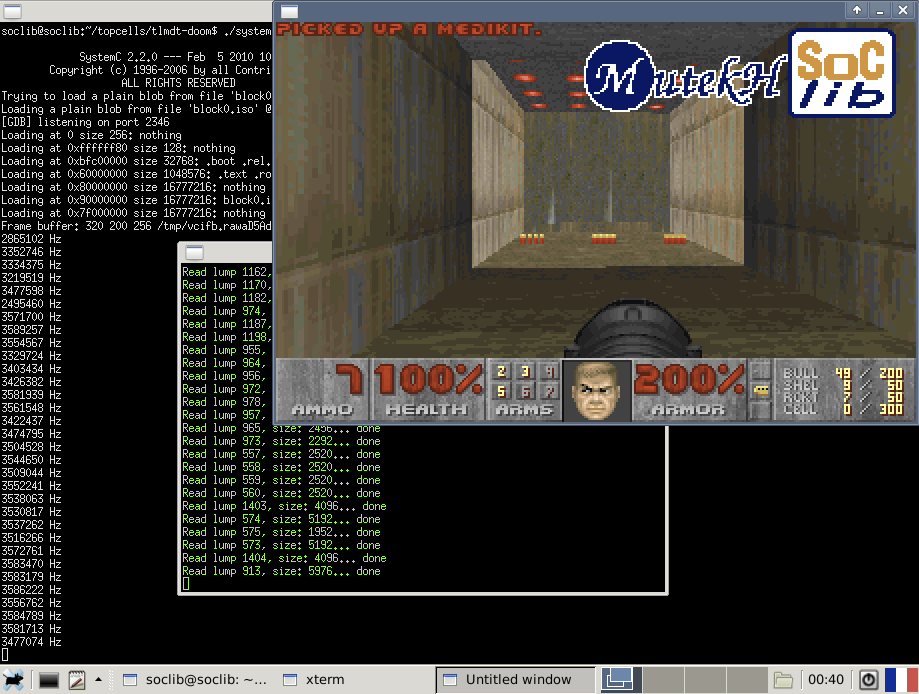919x694 pixels.
Task: Launch the terminal from the taskbar
Action: click(49, 680)
